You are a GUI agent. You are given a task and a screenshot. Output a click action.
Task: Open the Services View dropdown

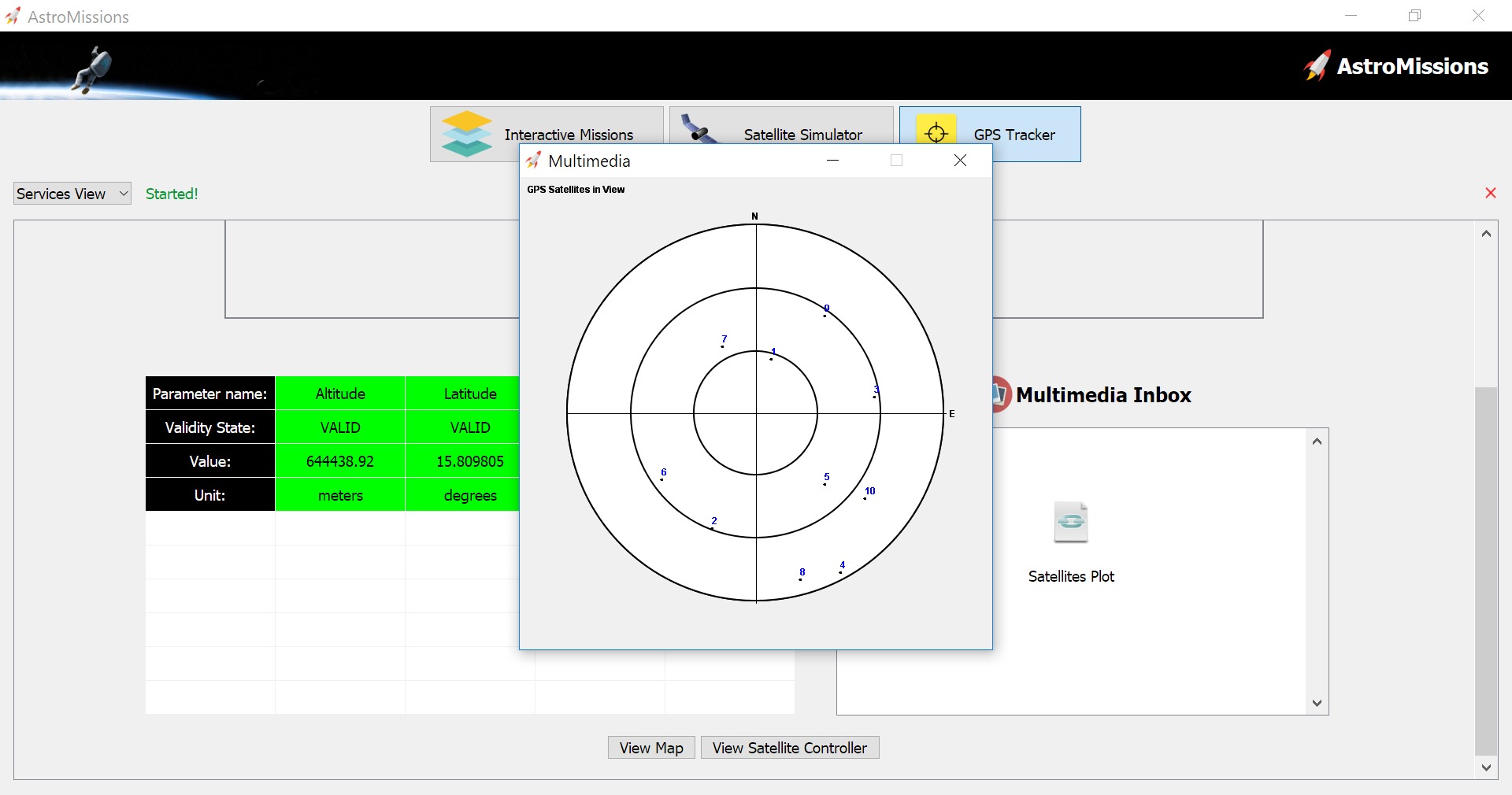(72, 194)
